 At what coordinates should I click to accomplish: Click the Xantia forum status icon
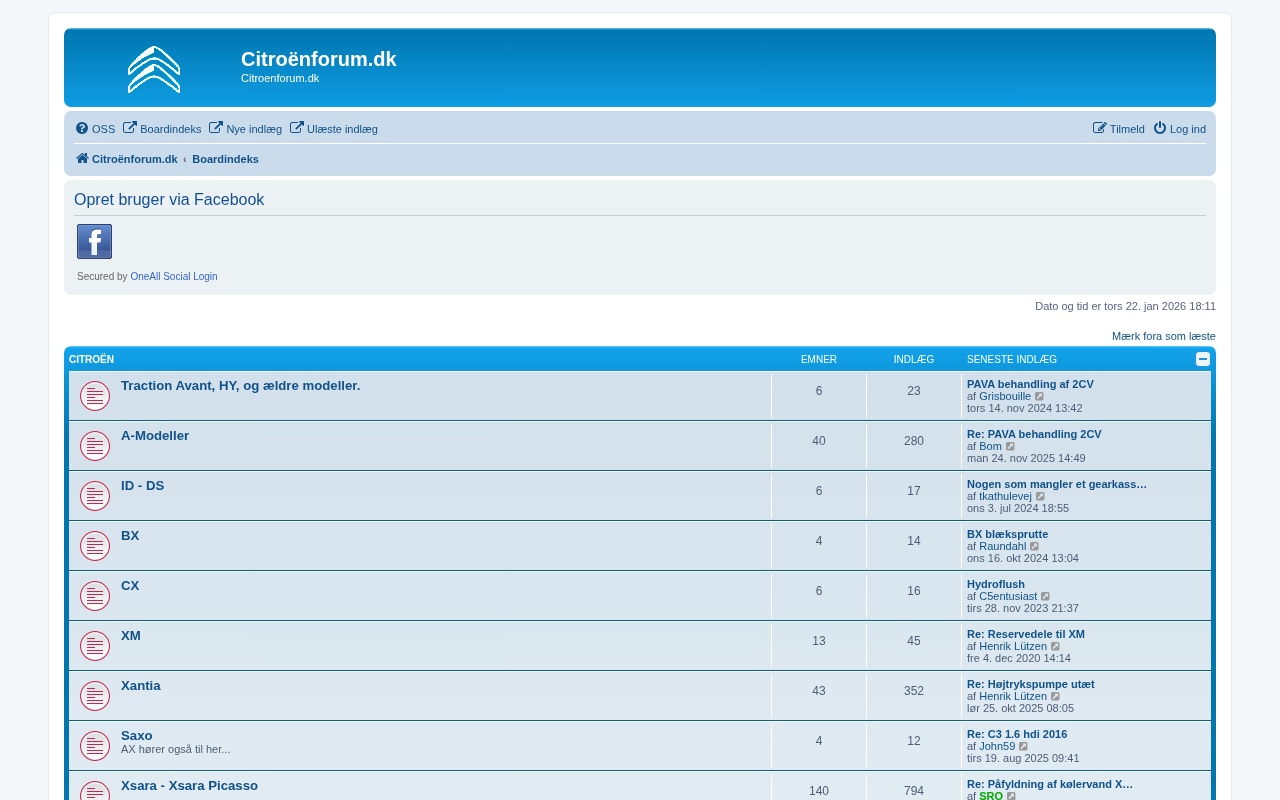pyautogui.click(x=95, y=696)
